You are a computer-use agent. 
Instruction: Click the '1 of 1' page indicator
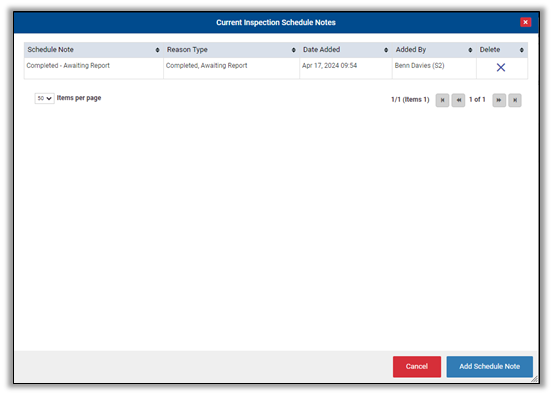(x=477, y=100)
